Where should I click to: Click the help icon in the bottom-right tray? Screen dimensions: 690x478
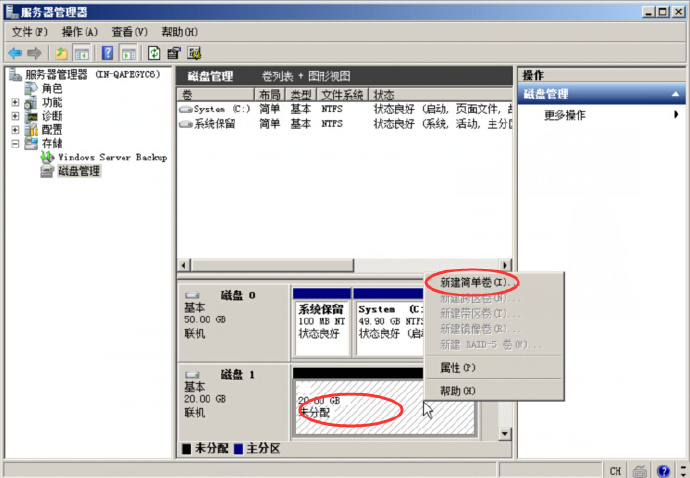(x=664, y=470)
